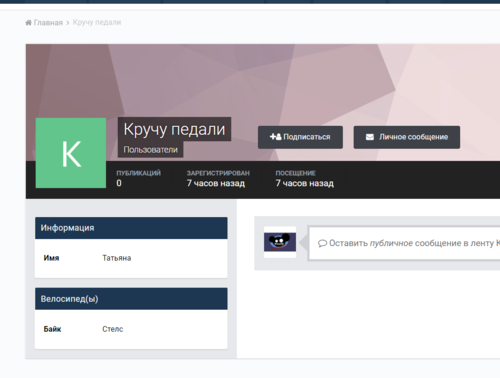Click the add-user icon on Подписаться

click(276, 137)
